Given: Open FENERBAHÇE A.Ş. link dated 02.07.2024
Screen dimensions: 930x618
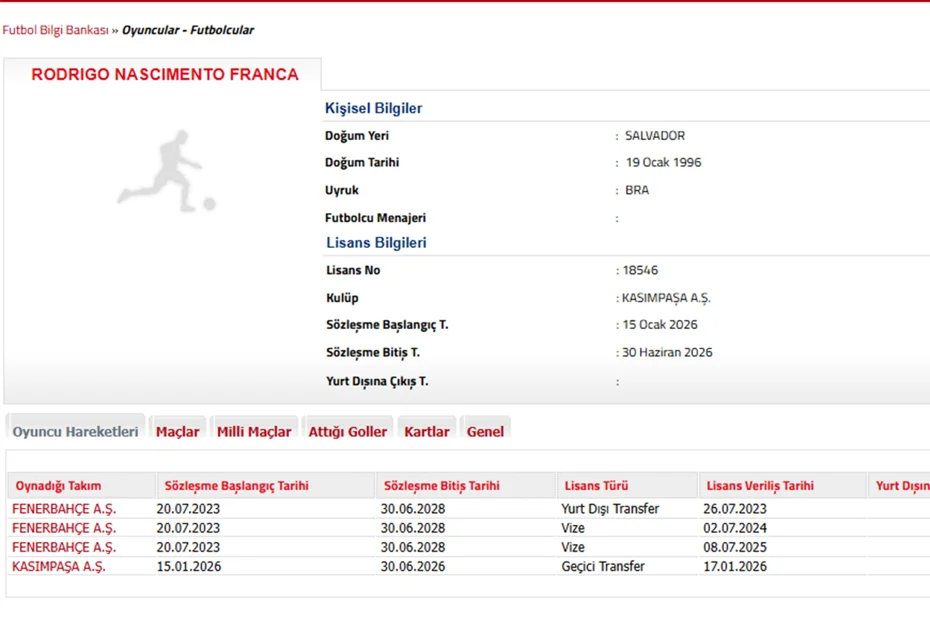Looking at the screenshot, I should click(64, 528).
